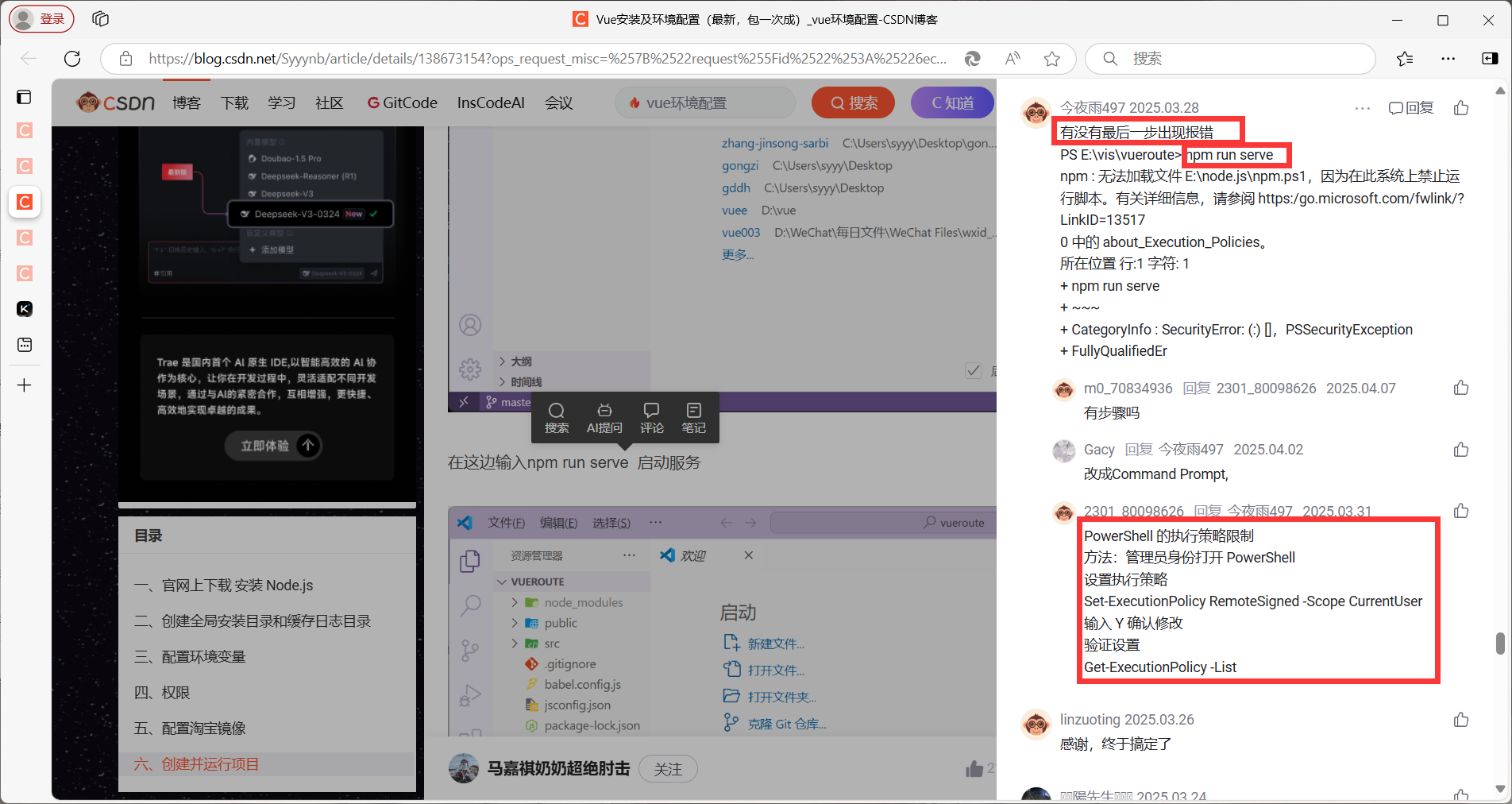Screen dimensions: 1512x804
Task: Open more options dots on 今夜雨497's comment
Action: [1363, 108]
